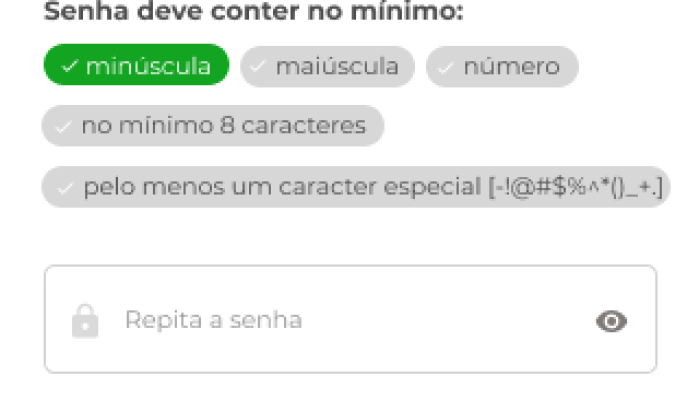Click the digit "8" in the length requirement chip
Viewport: 699px width, 400px height.
click(226, 127)
